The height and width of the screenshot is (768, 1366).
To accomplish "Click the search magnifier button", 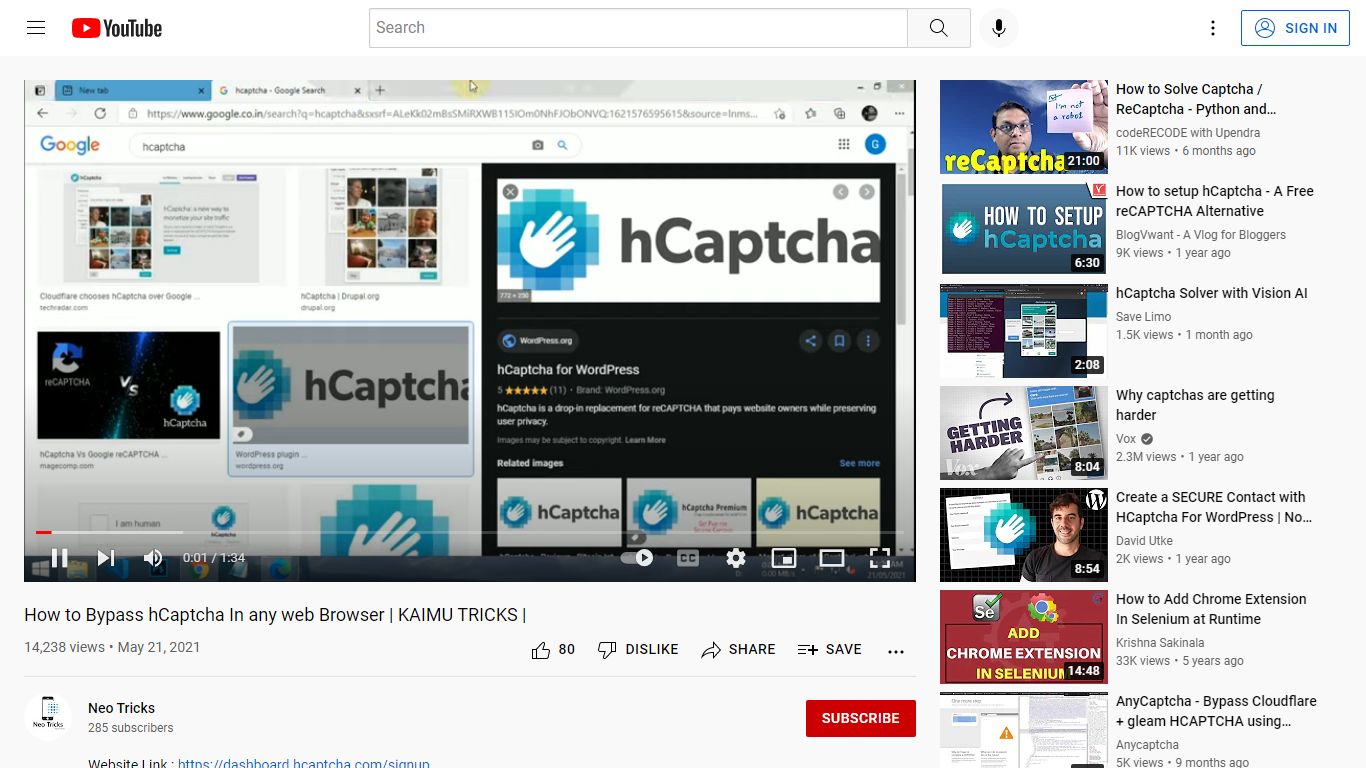I will pyautogui.click(x=938, y=28).
